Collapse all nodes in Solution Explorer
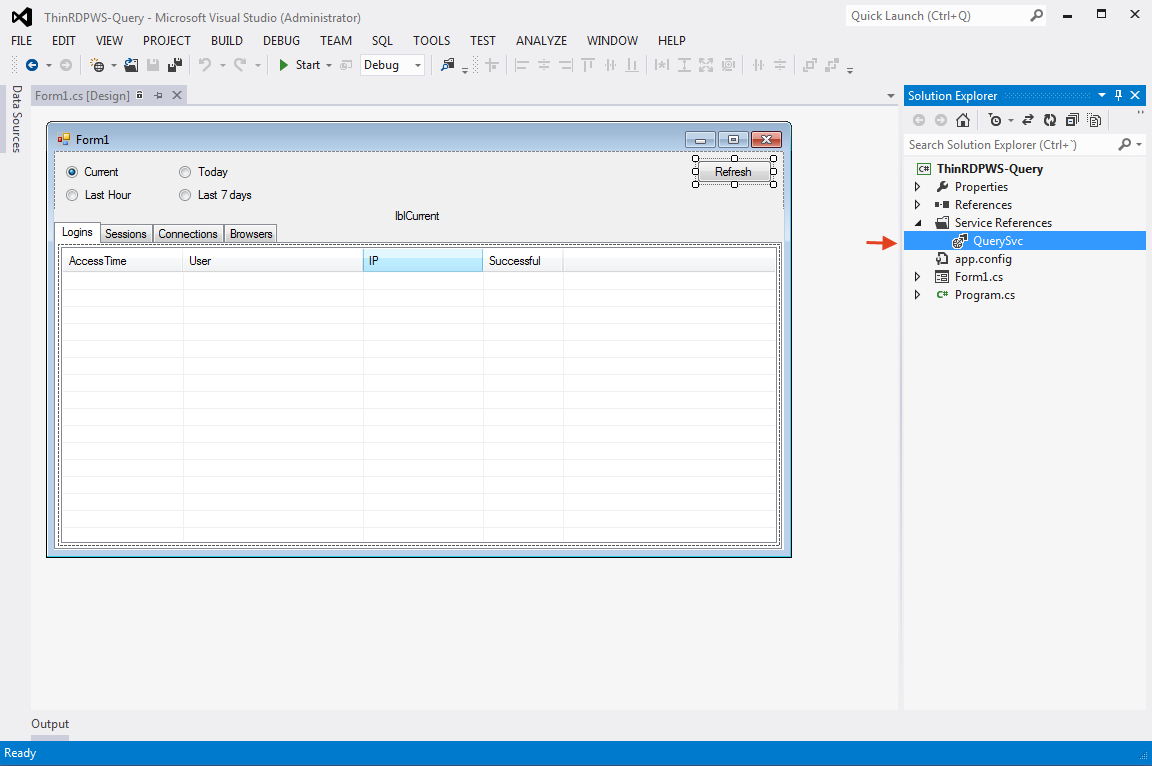The width and height of the screenshot is (1152, 766). pos(1072,119)
